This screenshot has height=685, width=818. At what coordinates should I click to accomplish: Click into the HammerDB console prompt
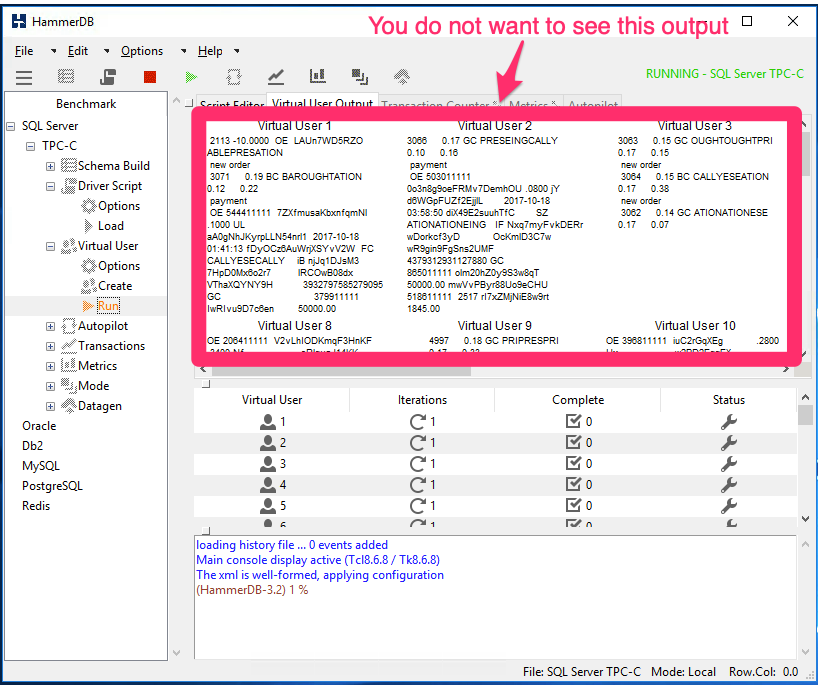(252, 591)
